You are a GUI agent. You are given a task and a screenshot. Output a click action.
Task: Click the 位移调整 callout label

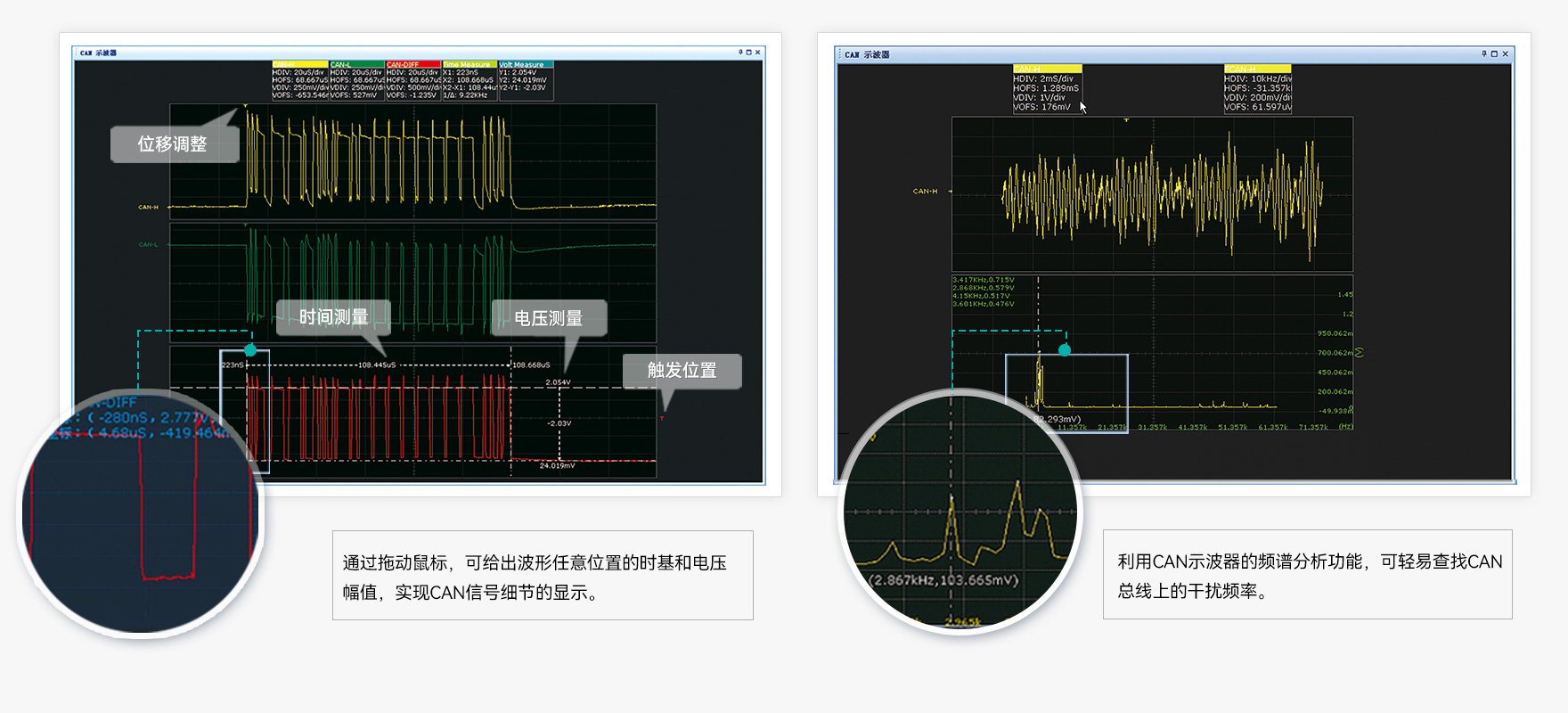tap(173, 144)
